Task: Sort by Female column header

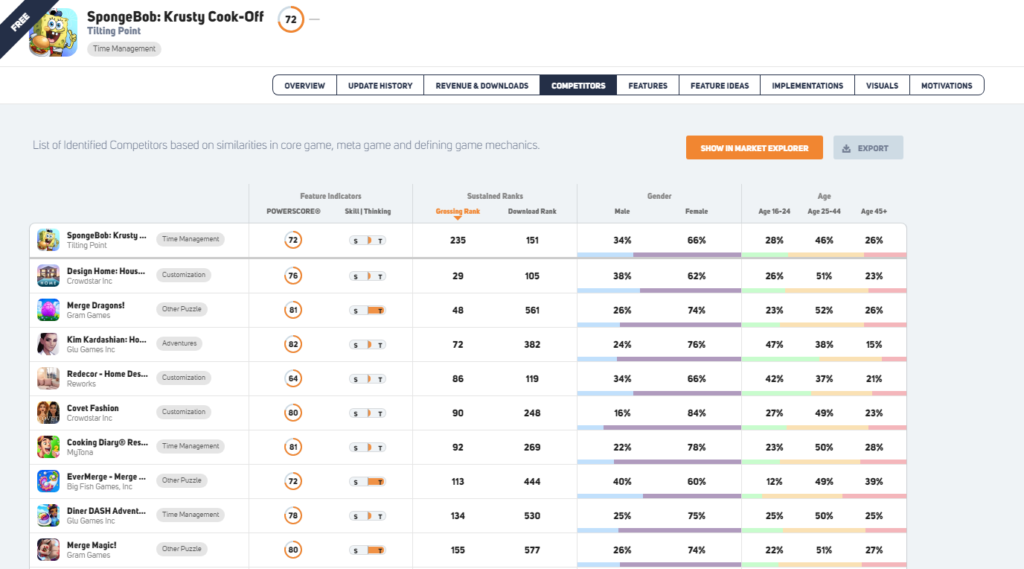Action: (x=696, y=212)
